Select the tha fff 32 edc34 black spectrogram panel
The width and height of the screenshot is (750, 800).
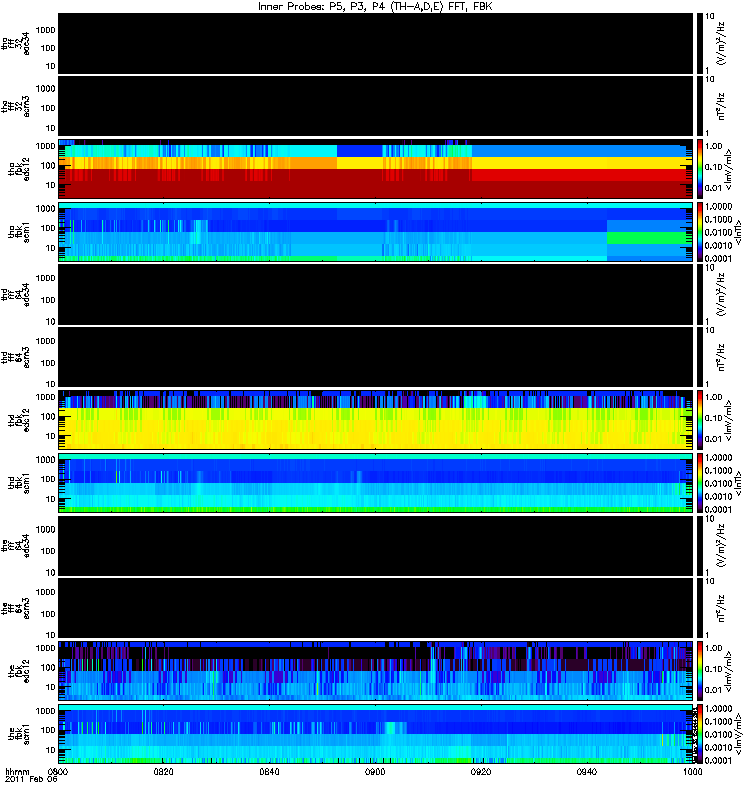375,43
